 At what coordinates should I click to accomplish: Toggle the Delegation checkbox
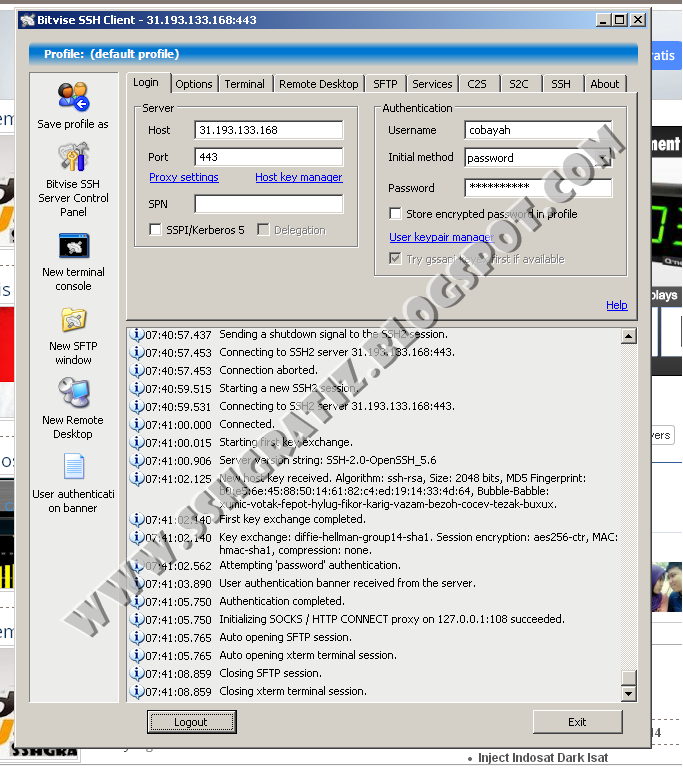pyautogui.click(x=263, y=230)
